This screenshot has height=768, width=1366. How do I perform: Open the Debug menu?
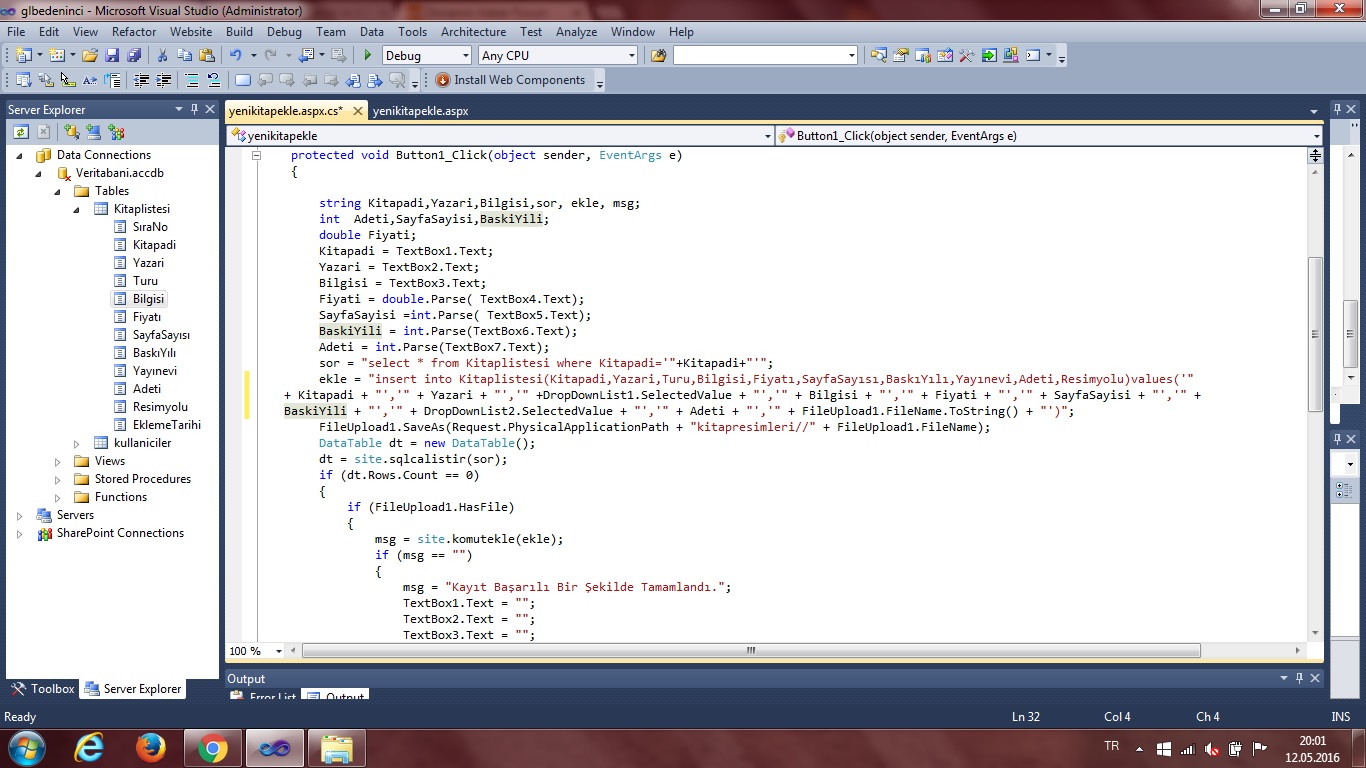[x=284, y=32]
